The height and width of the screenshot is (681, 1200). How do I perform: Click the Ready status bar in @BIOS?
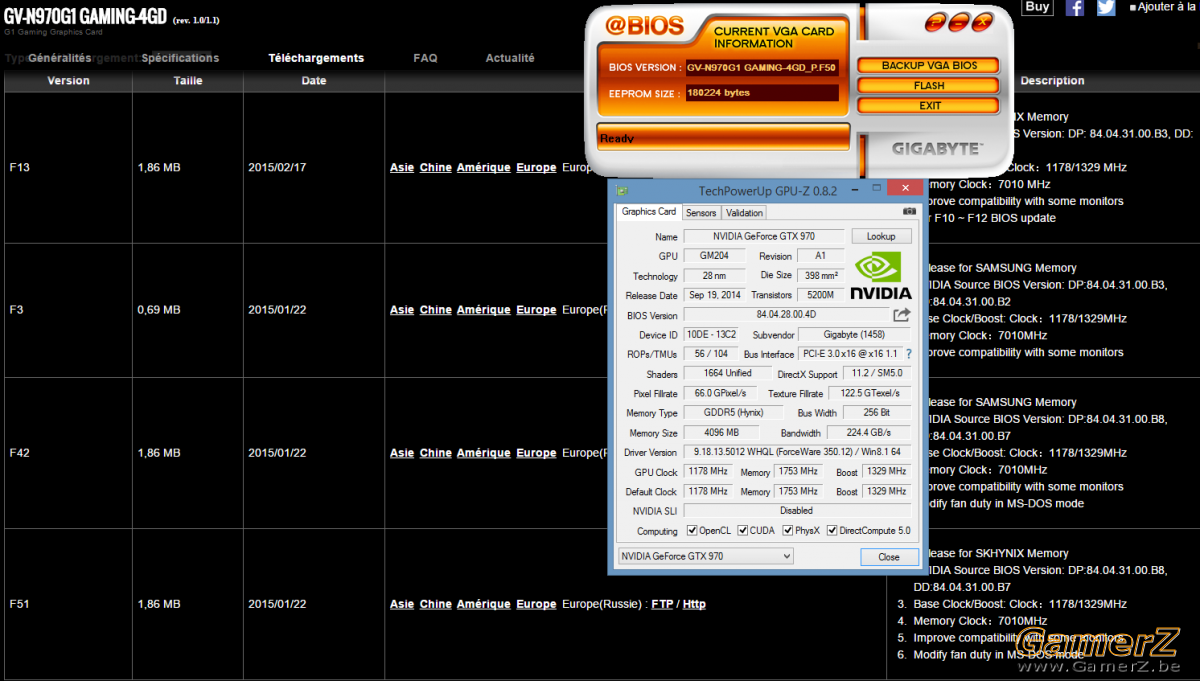[723, 138]
